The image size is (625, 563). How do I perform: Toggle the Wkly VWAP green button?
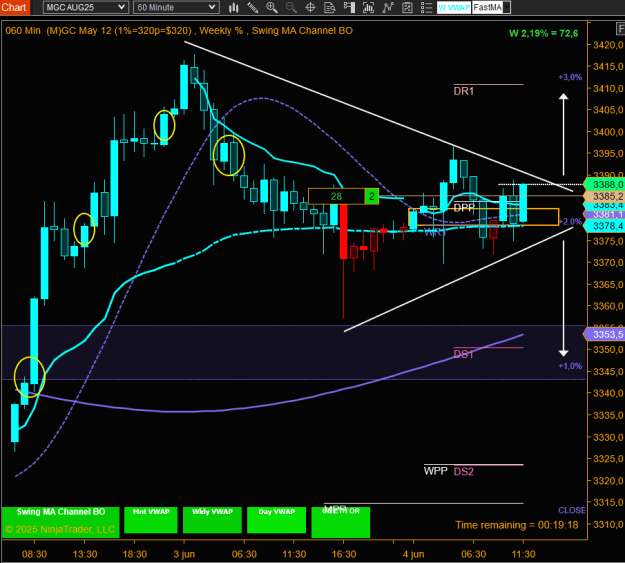(x=212, y=520)
